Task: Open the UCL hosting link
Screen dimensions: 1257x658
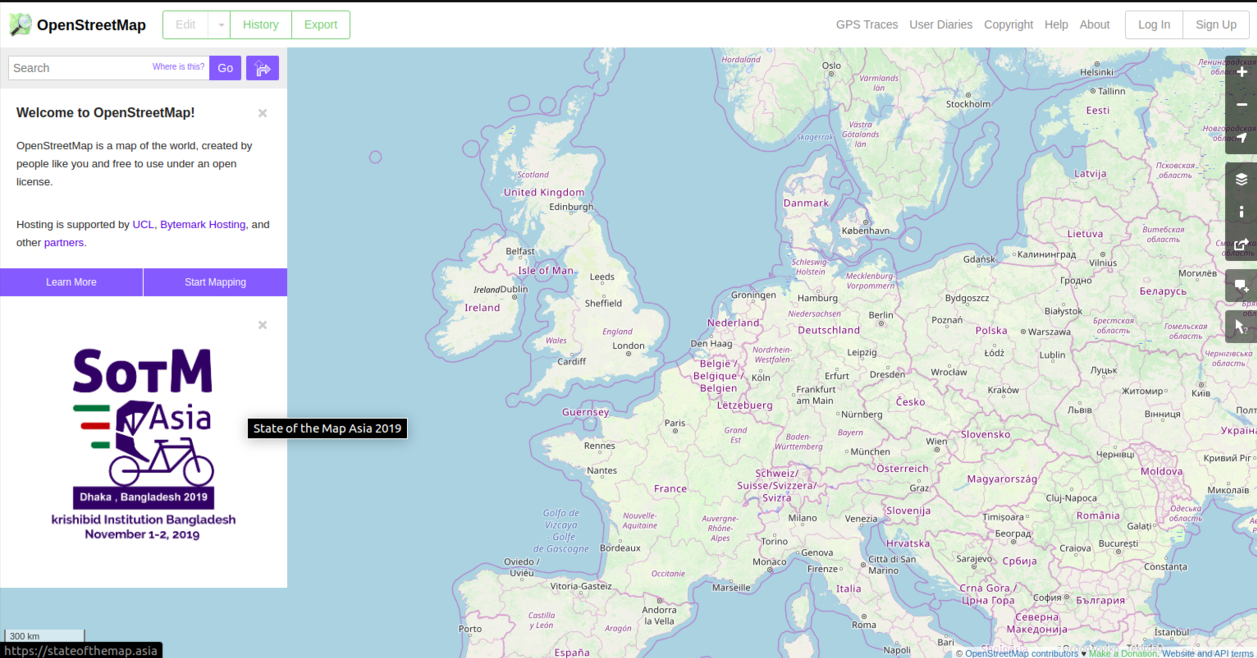Action: point(143,225)
